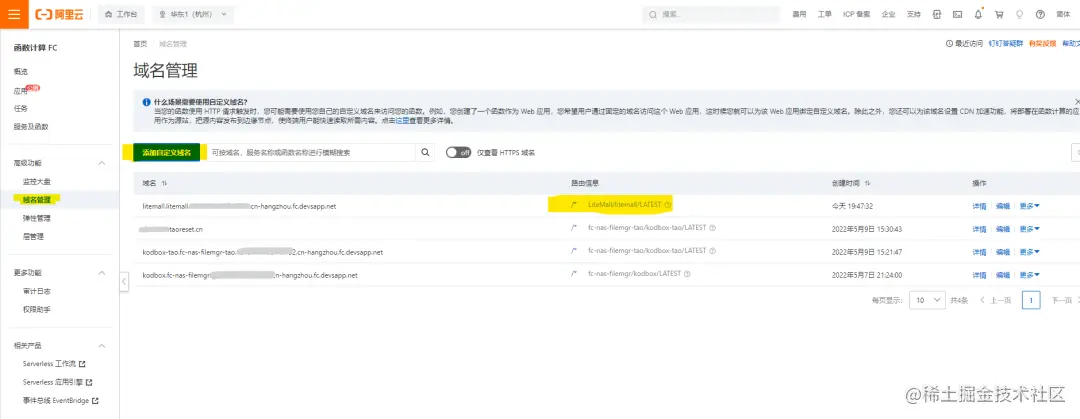Screen dimensions: 1080x419
Task: Open 事件总线 EventBridge external link
Action: [60, 400]
